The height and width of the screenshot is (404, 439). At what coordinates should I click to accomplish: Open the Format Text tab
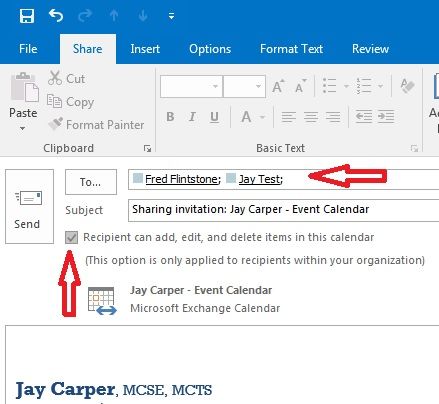click(x=291, y=49)
